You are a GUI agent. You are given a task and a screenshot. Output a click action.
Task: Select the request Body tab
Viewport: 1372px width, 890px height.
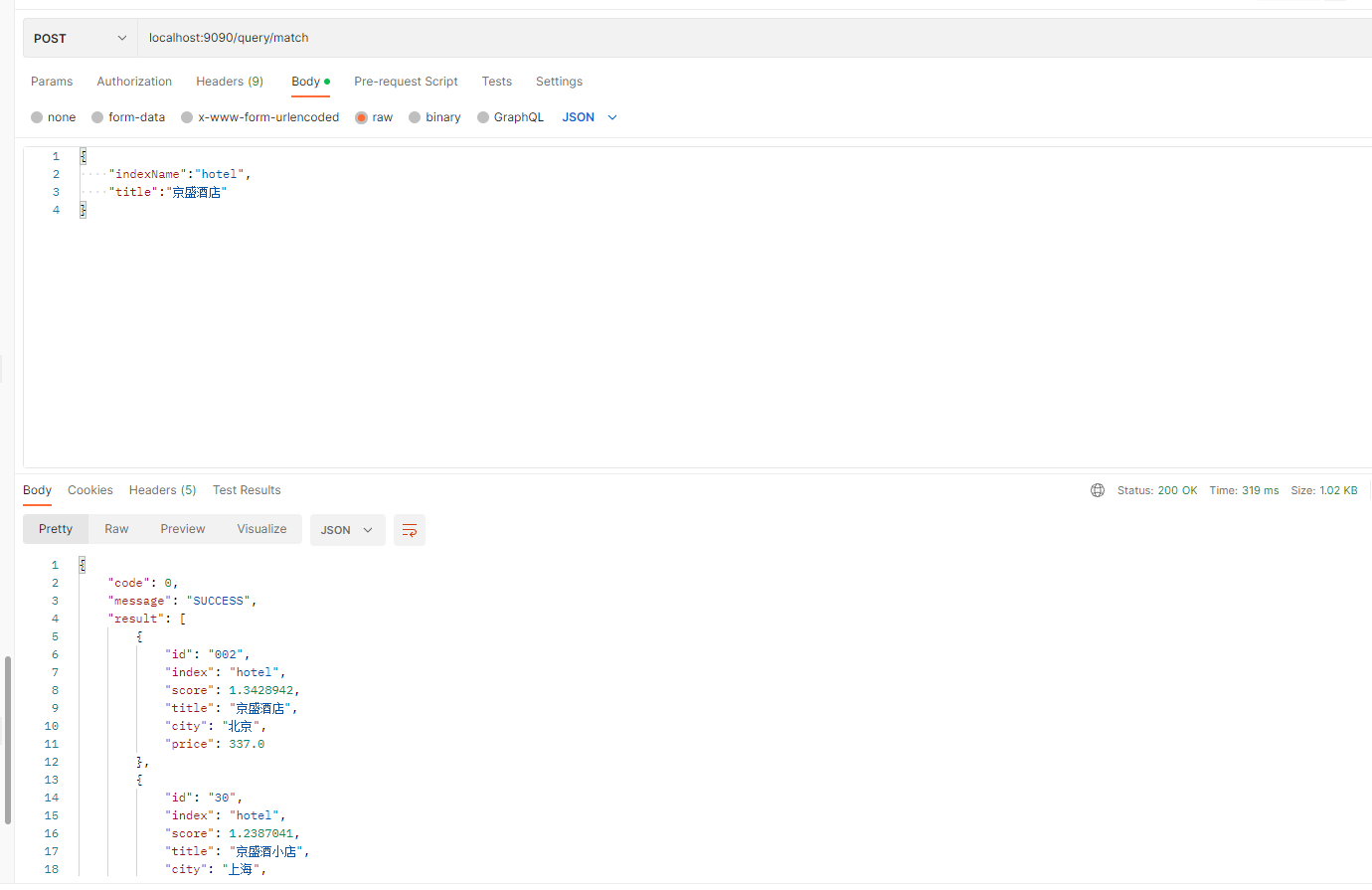(310, 82)
